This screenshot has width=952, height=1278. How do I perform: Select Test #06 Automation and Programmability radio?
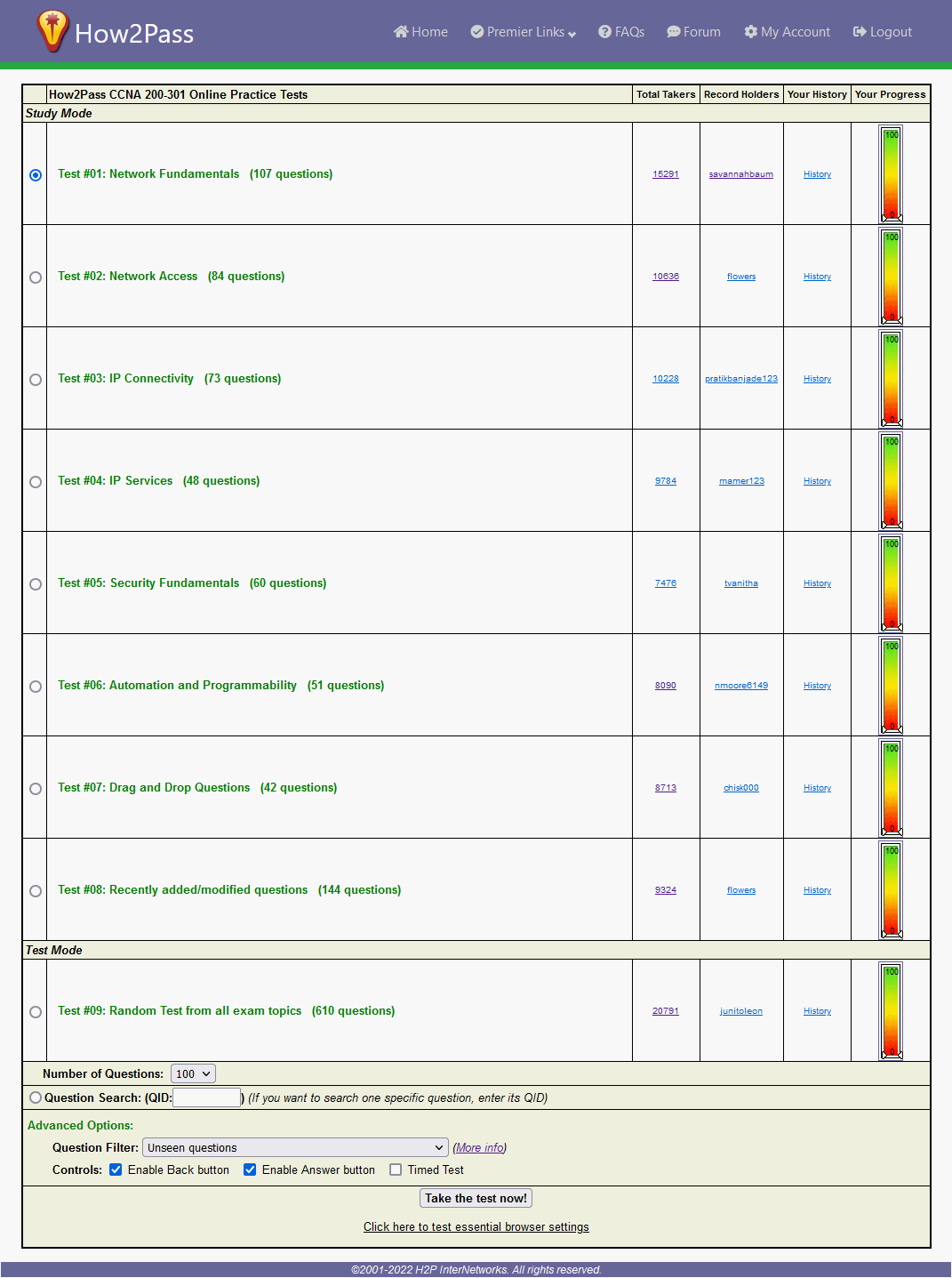[36, 687]
